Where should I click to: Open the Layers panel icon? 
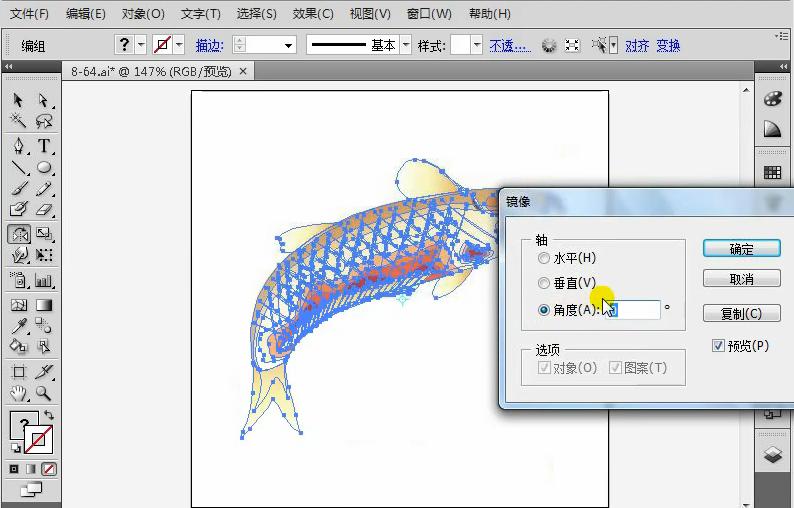point(773,454)
